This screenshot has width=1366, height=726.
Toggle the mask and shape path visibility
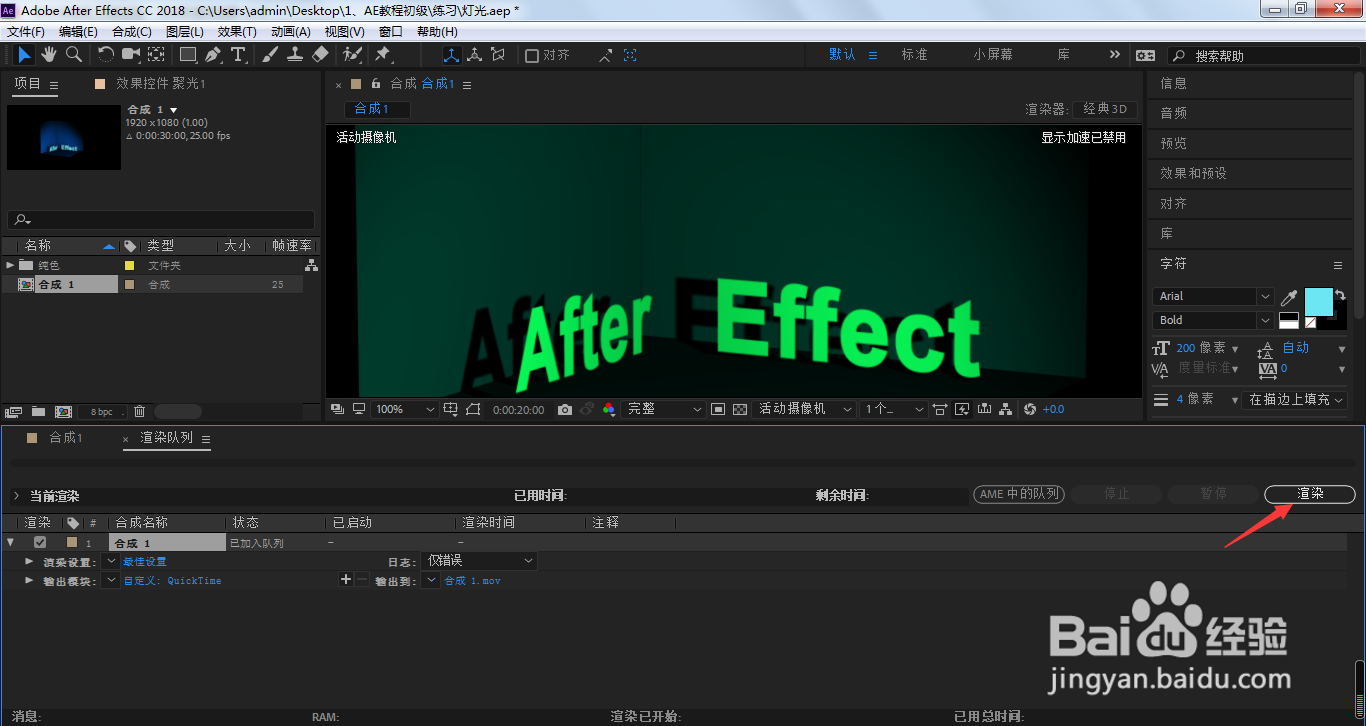[x=473, y=409]
